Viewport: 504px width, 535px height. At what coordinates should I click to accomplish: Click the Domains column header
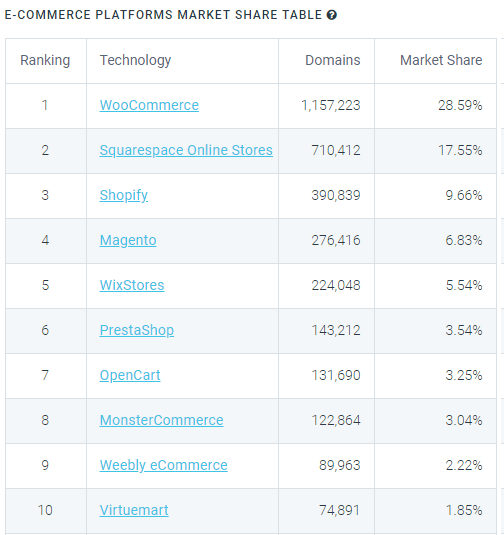pyautogui.click(x=333, y=60)
